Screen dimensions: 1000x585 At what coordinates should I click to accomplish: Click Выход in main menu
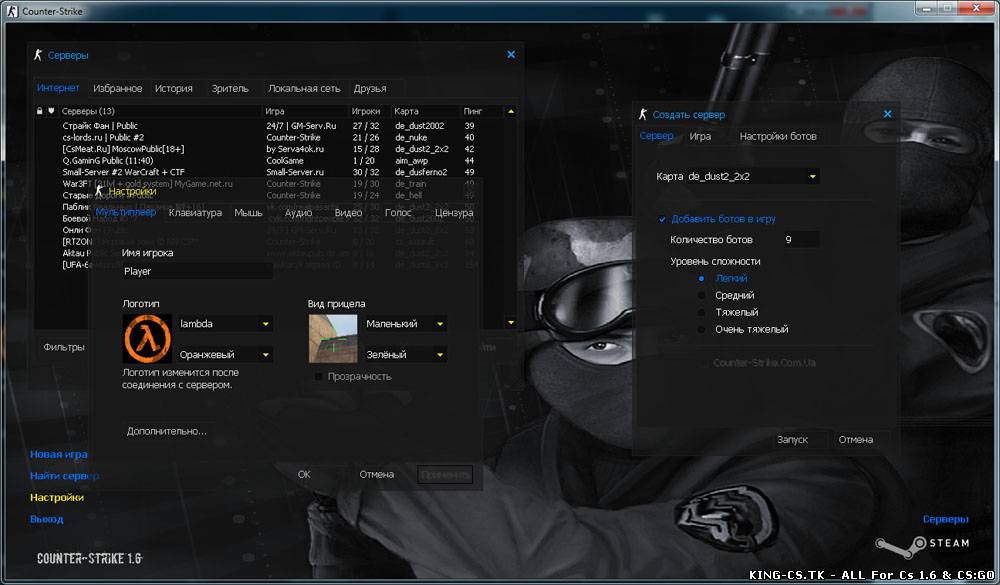tap(47, 519)
